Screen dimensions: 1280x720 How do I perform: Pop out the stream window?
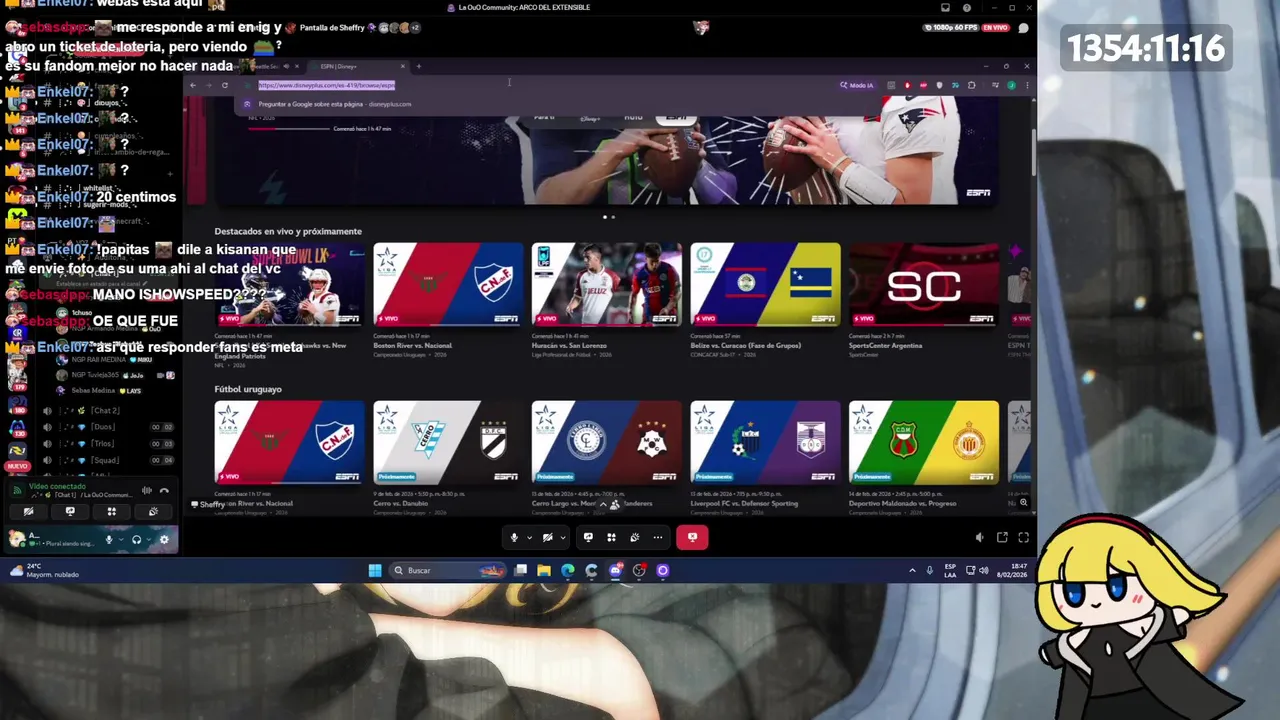pyautogui.click(x=1002, y=537)
